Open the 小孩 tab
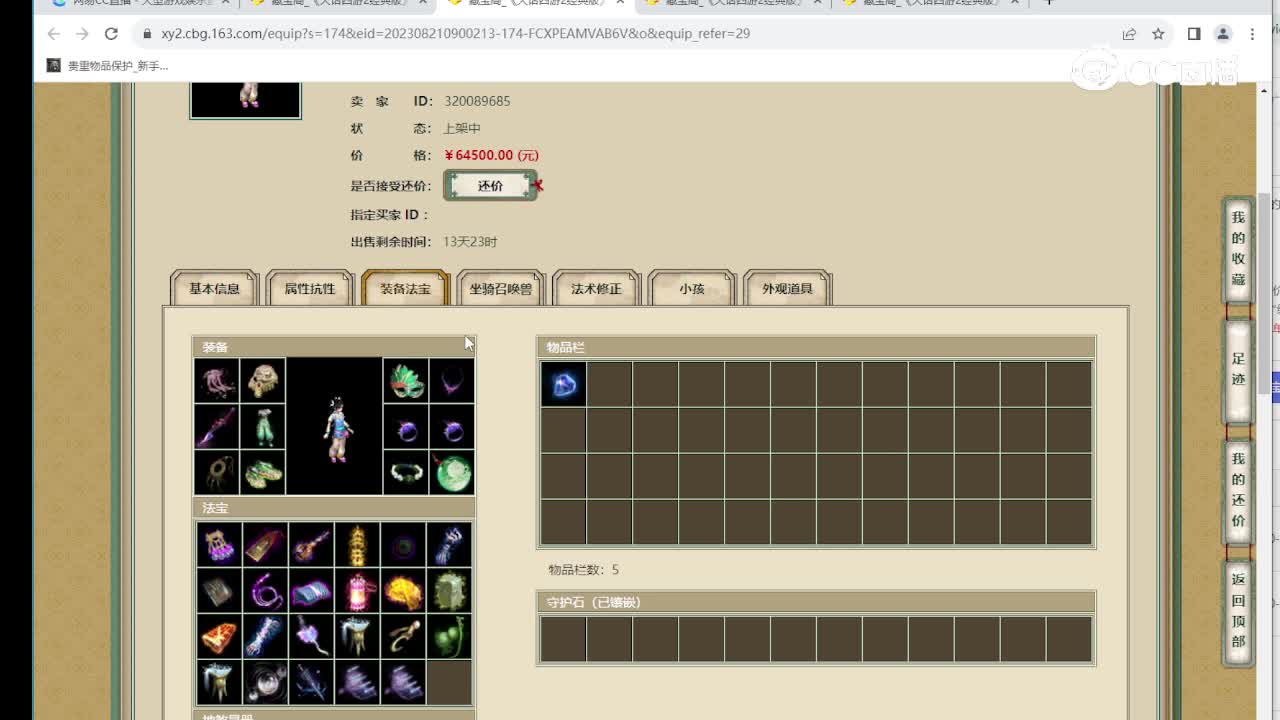The image size is (1280, 720). (x=692, y=289)
